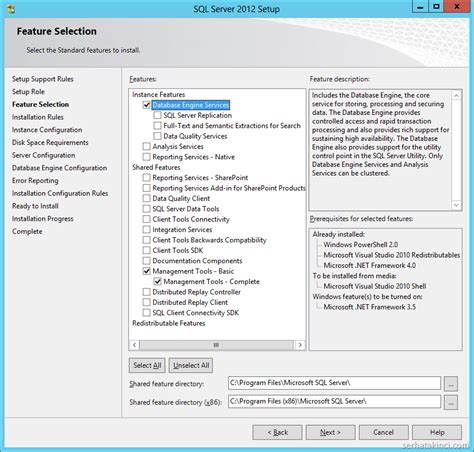The height and width of the screenshot is (452, 474).
Task: Click Unselect All button
Action: (x=191, y=365)
